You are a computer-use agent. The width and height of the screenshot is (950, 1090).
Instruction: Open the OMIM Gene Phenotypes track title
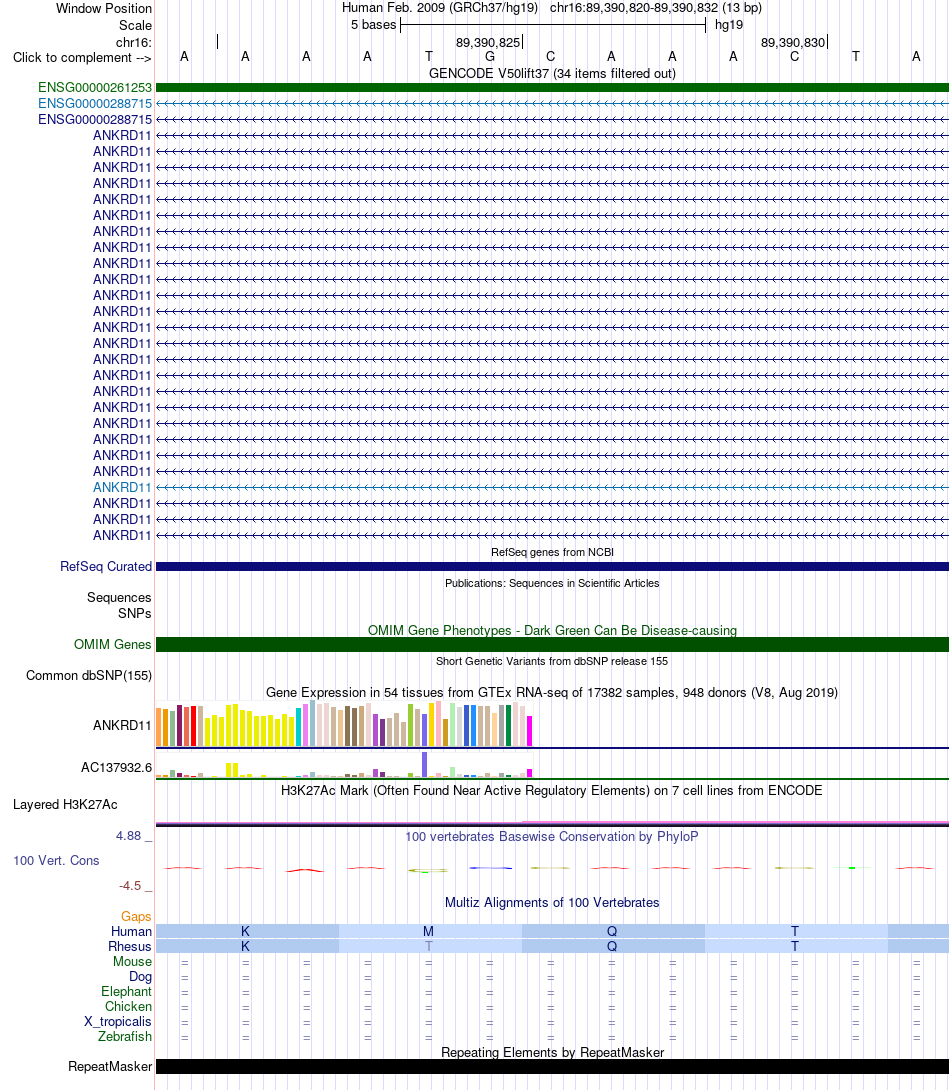(x=552, y=630)
